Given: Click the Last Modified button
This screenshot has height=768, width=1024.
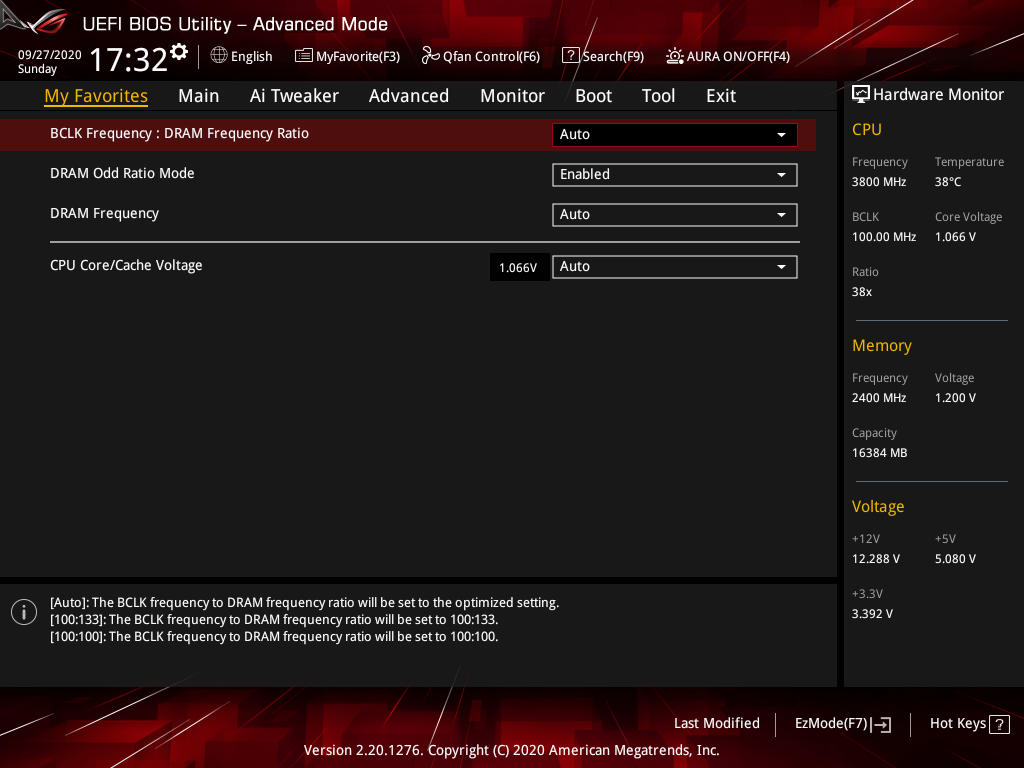Looking at the screenshot, I should coord(716,724).
